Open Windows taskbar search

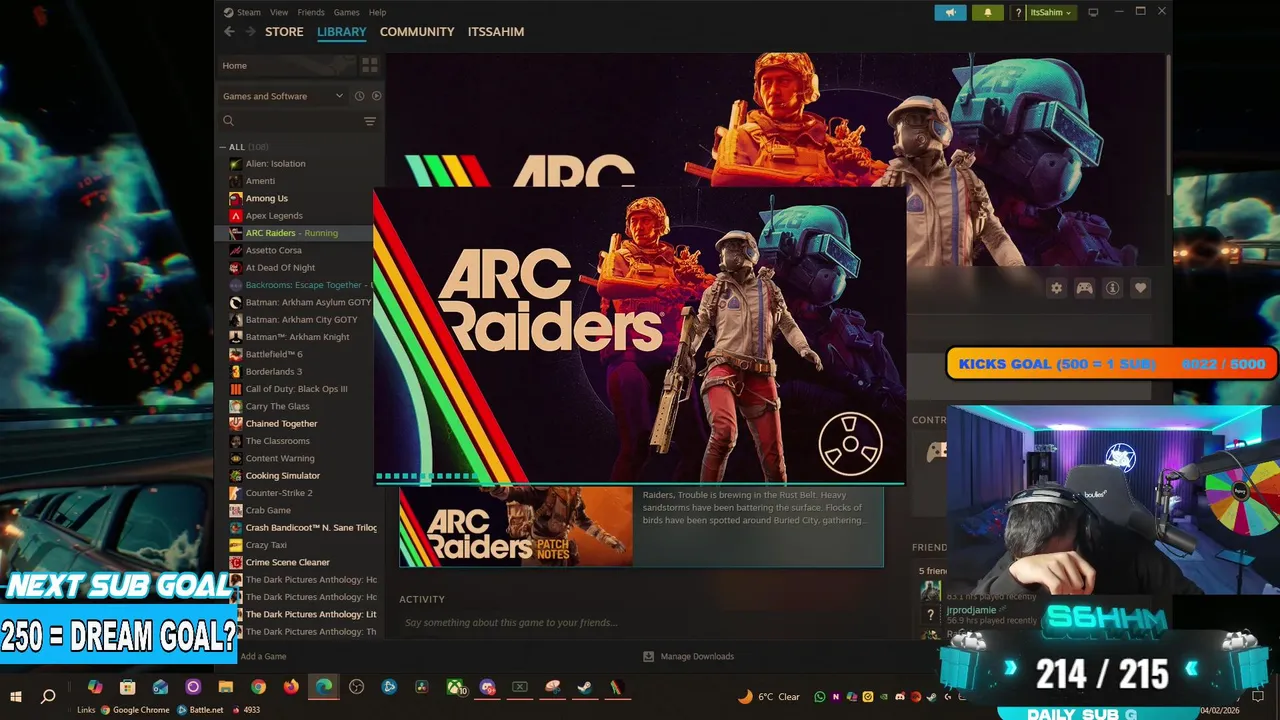[x=47, y=696]
